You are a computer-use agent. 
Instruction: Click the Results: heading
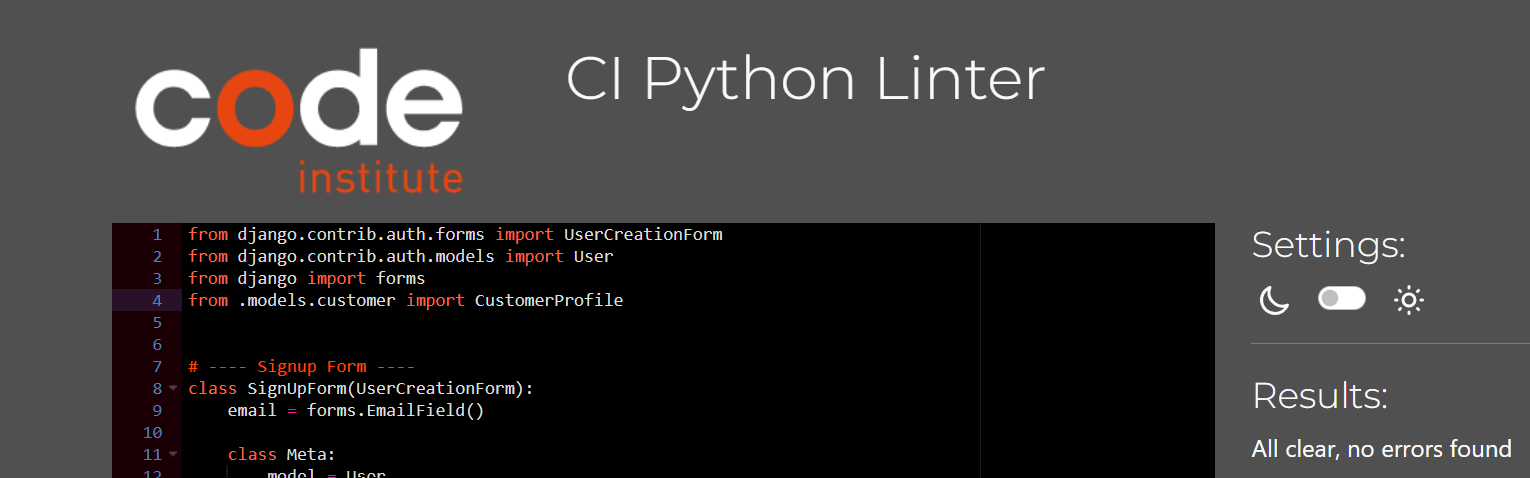tap(1319, 396)
